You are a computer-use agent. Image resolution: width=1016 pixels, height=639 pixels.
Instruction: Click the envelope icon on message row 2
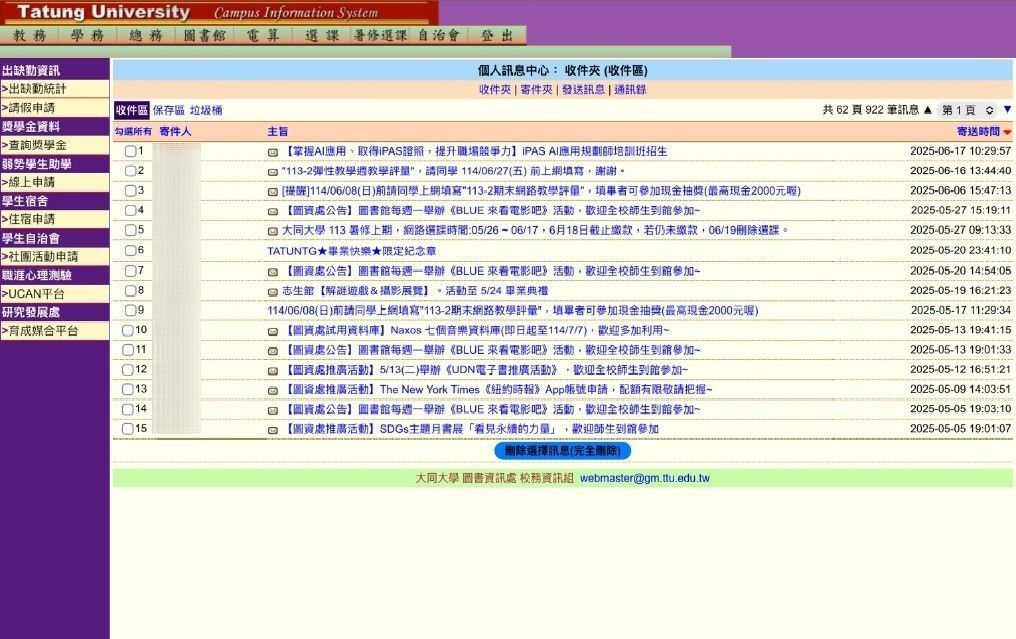[273, 172]
